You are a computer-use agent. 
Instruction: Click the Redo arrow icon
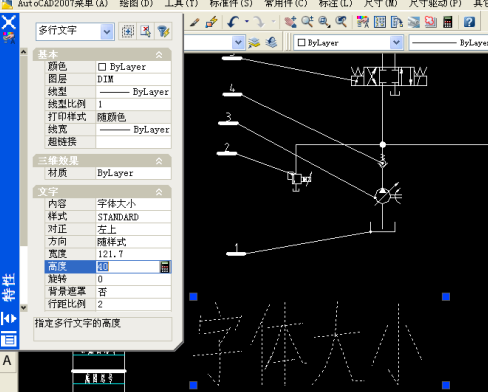259,22
